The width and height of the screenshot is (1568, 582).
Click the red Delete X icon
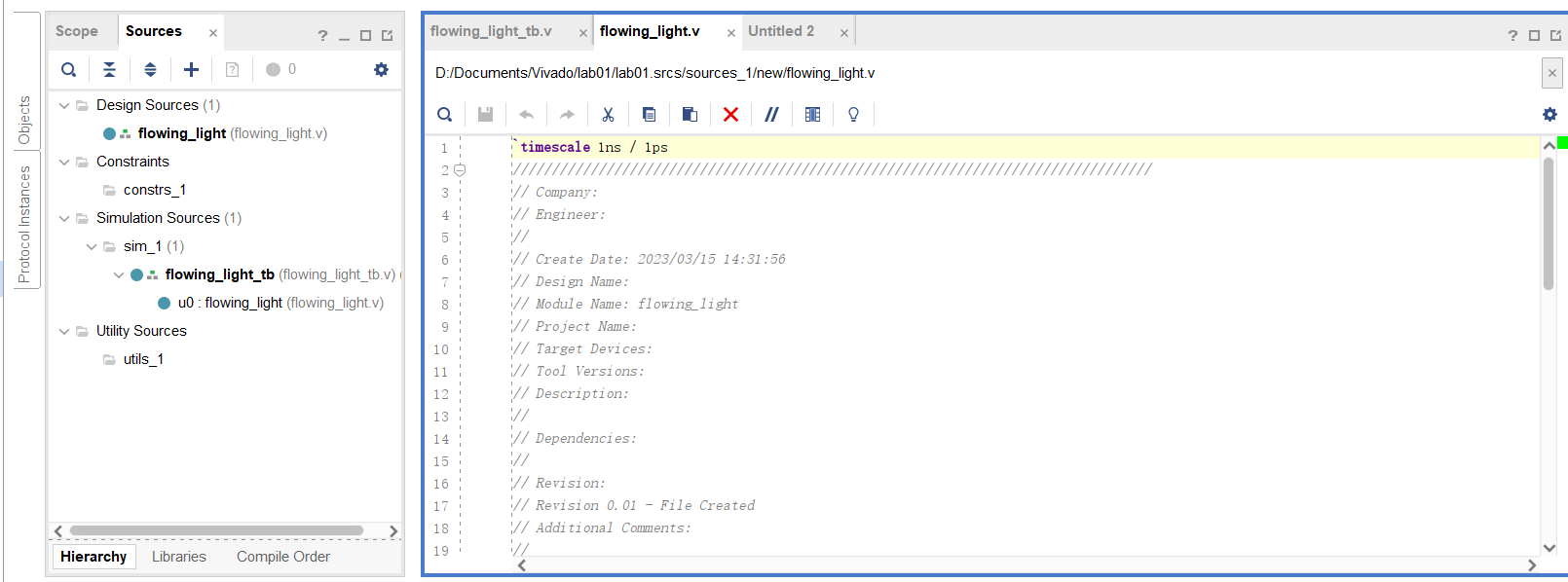pos(730,115)
